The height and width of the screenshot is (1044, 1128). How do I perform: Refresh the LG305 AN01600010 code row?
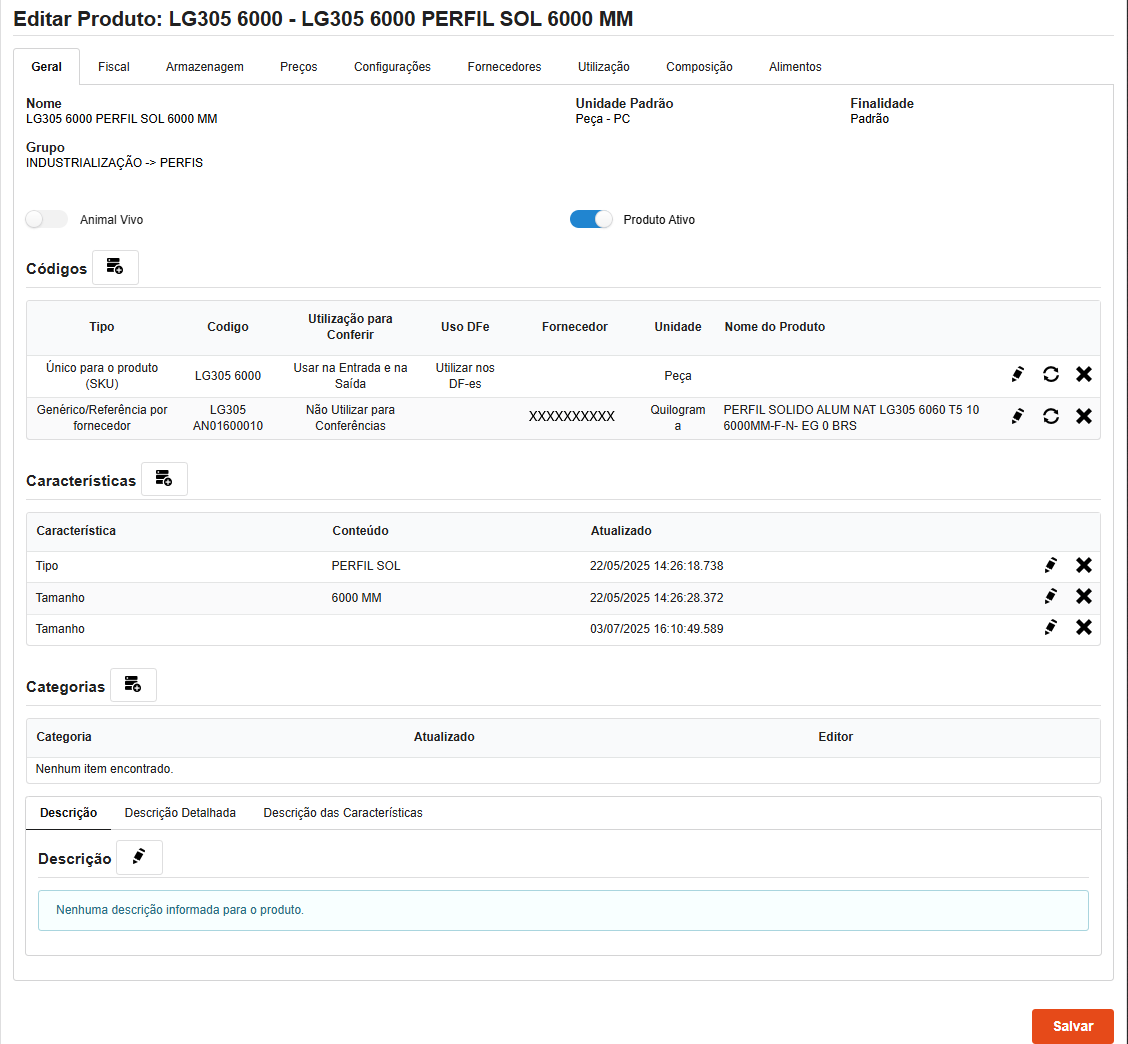[x=1051, y=416]
